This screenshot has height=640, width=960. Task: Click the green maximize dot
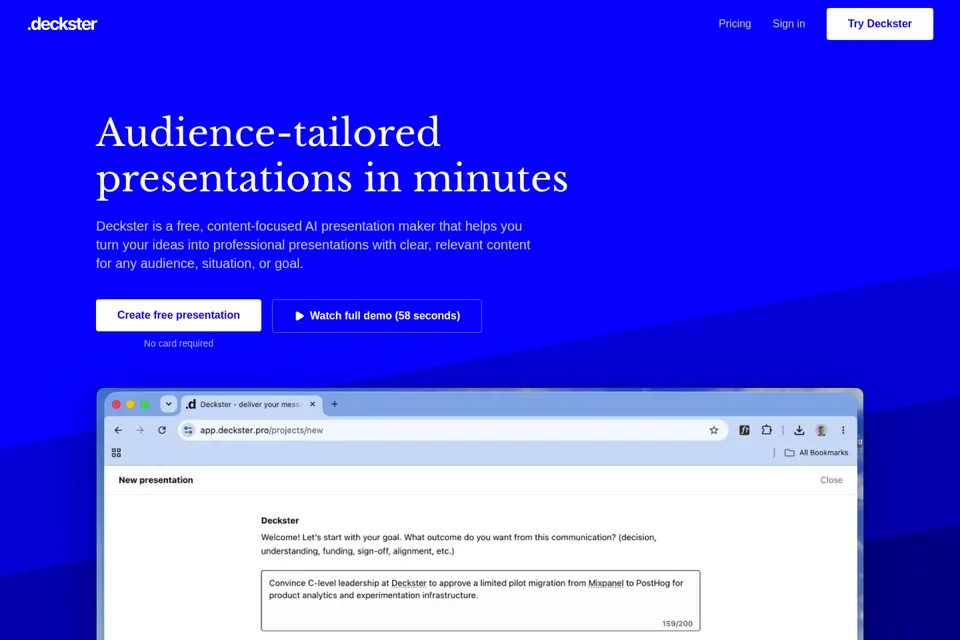(x=144, y=404)
